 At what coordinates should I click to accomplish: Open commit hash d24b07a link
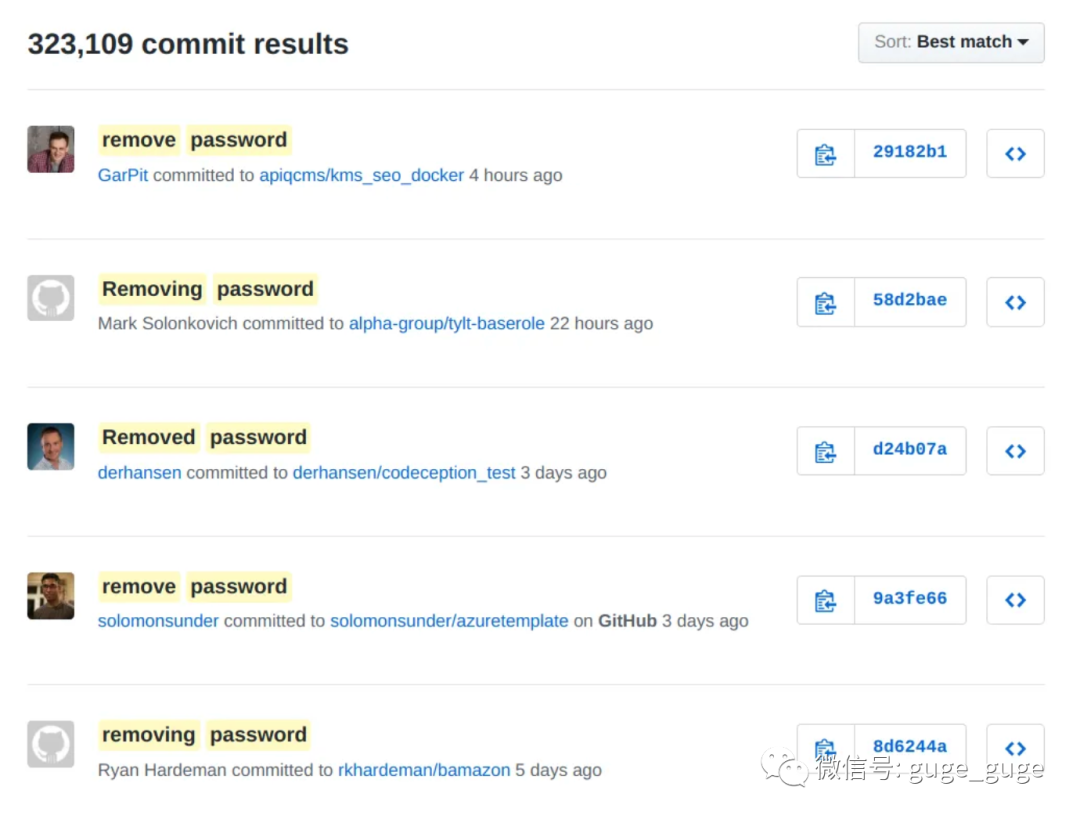910,450
